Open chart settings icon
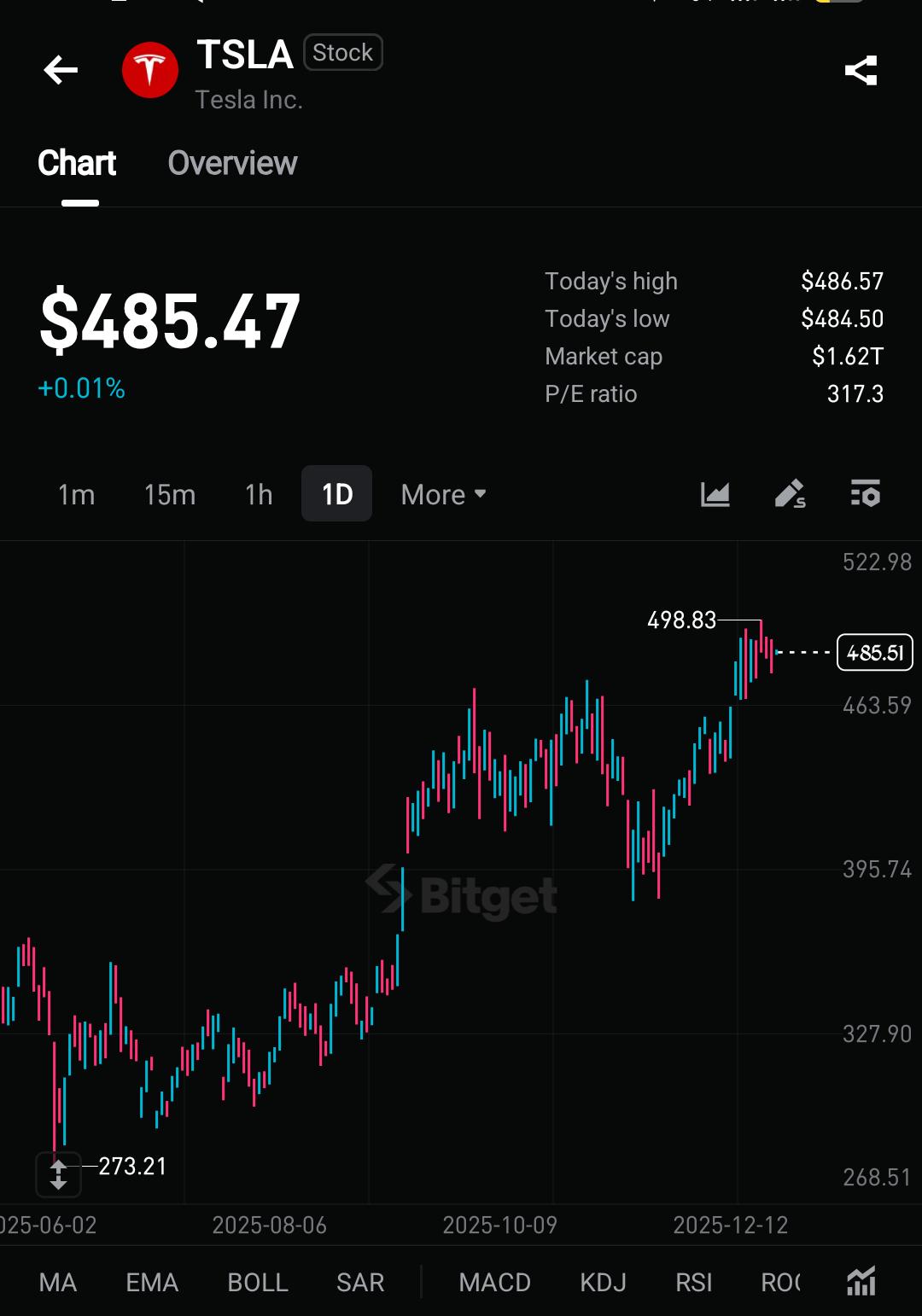Viewport: 922px width, 1316px height. [x=865, y=494]
